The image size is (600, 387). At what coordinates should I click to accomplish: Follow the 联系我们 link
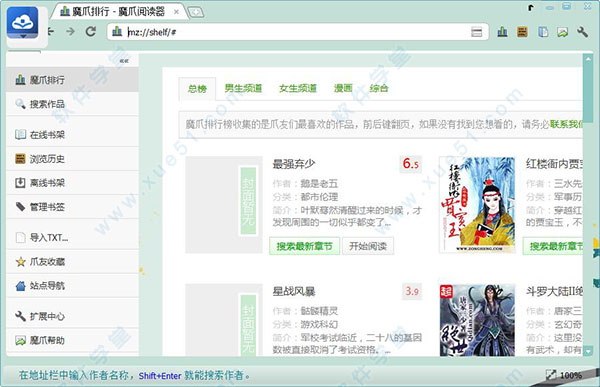(x=566, y=124)
